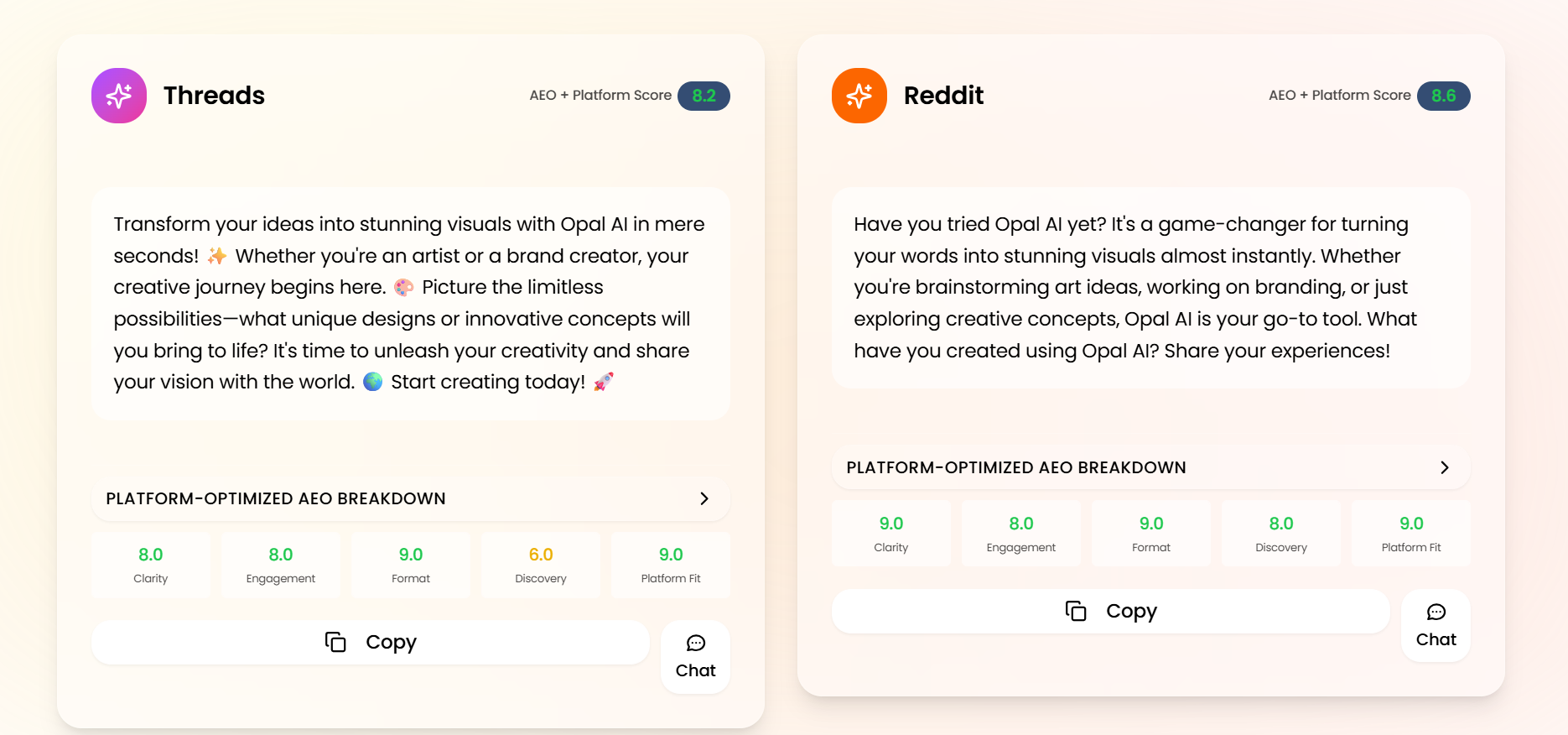Click the Threads 8.2 score badge
The height and width of the screenshot is (735, 1568).
point(704,96)
